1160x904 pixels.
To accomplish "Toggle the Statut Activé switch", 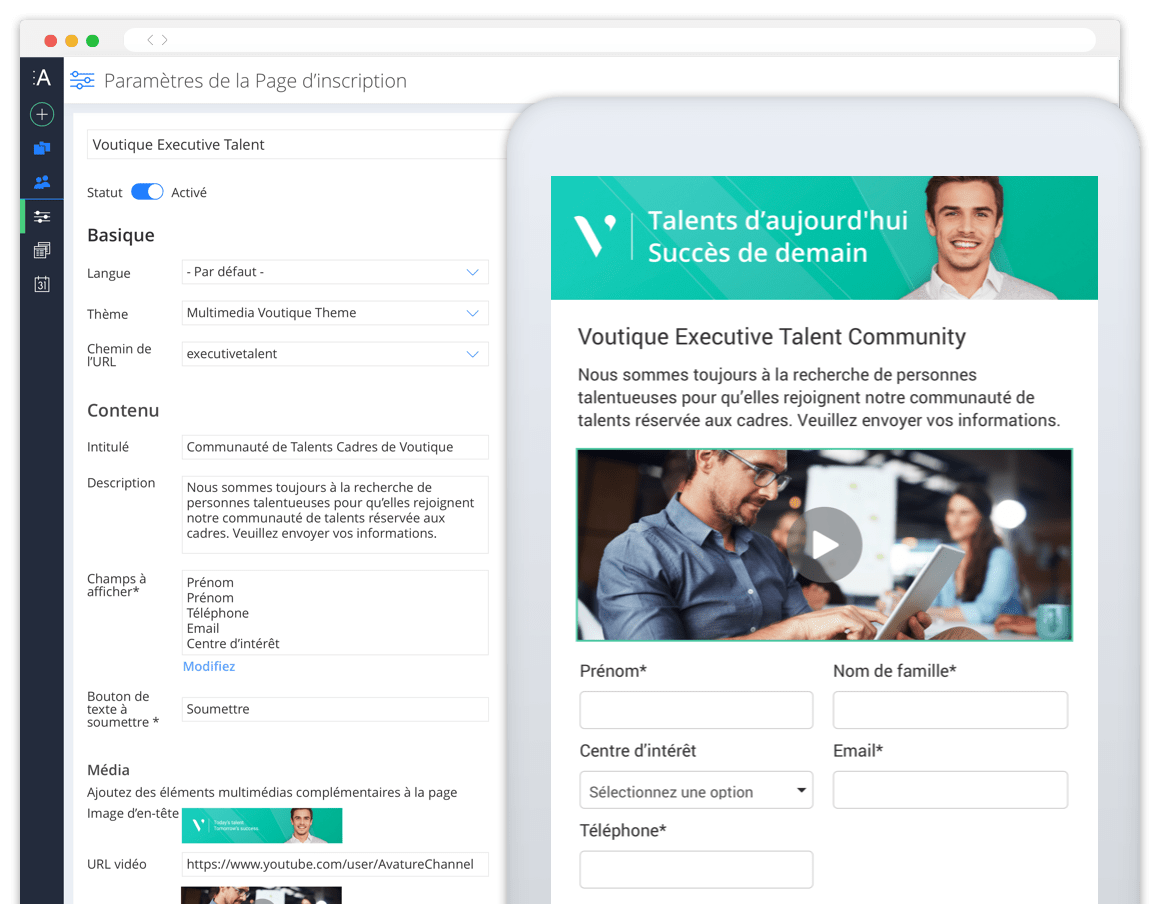I will tap(147, 192).
